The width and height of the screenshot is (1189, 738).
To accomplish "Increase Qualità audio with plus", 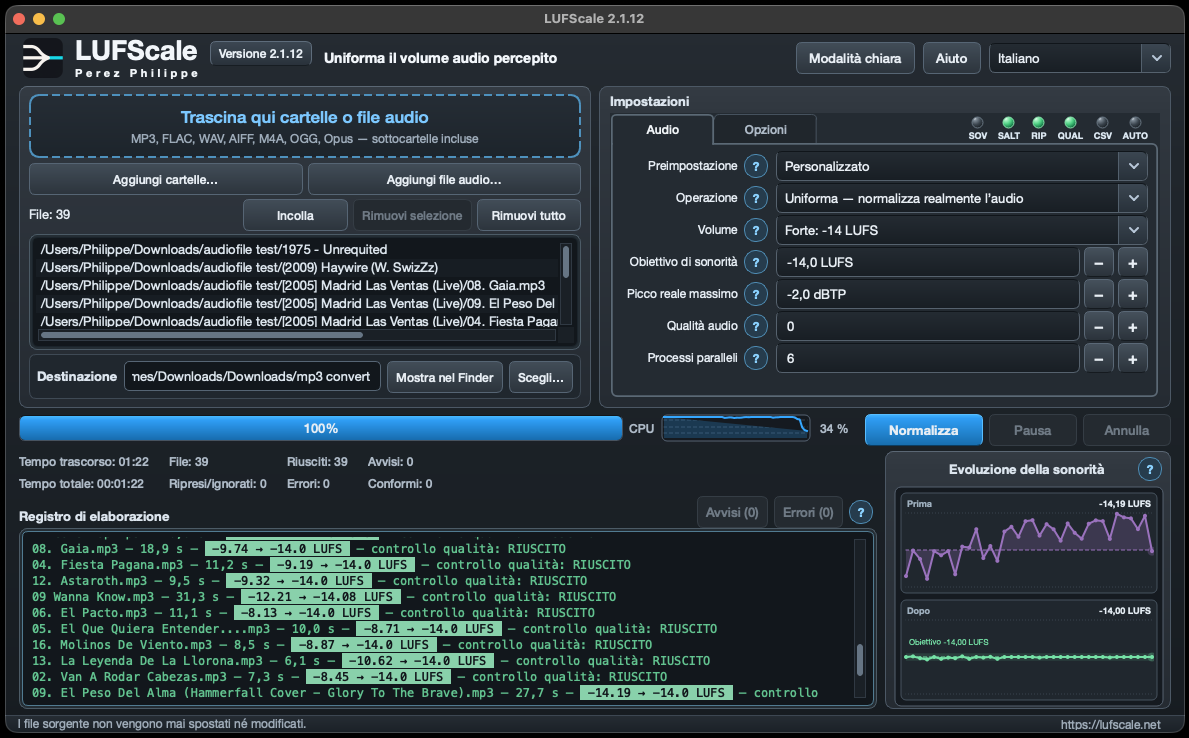I will point(1132,327).
